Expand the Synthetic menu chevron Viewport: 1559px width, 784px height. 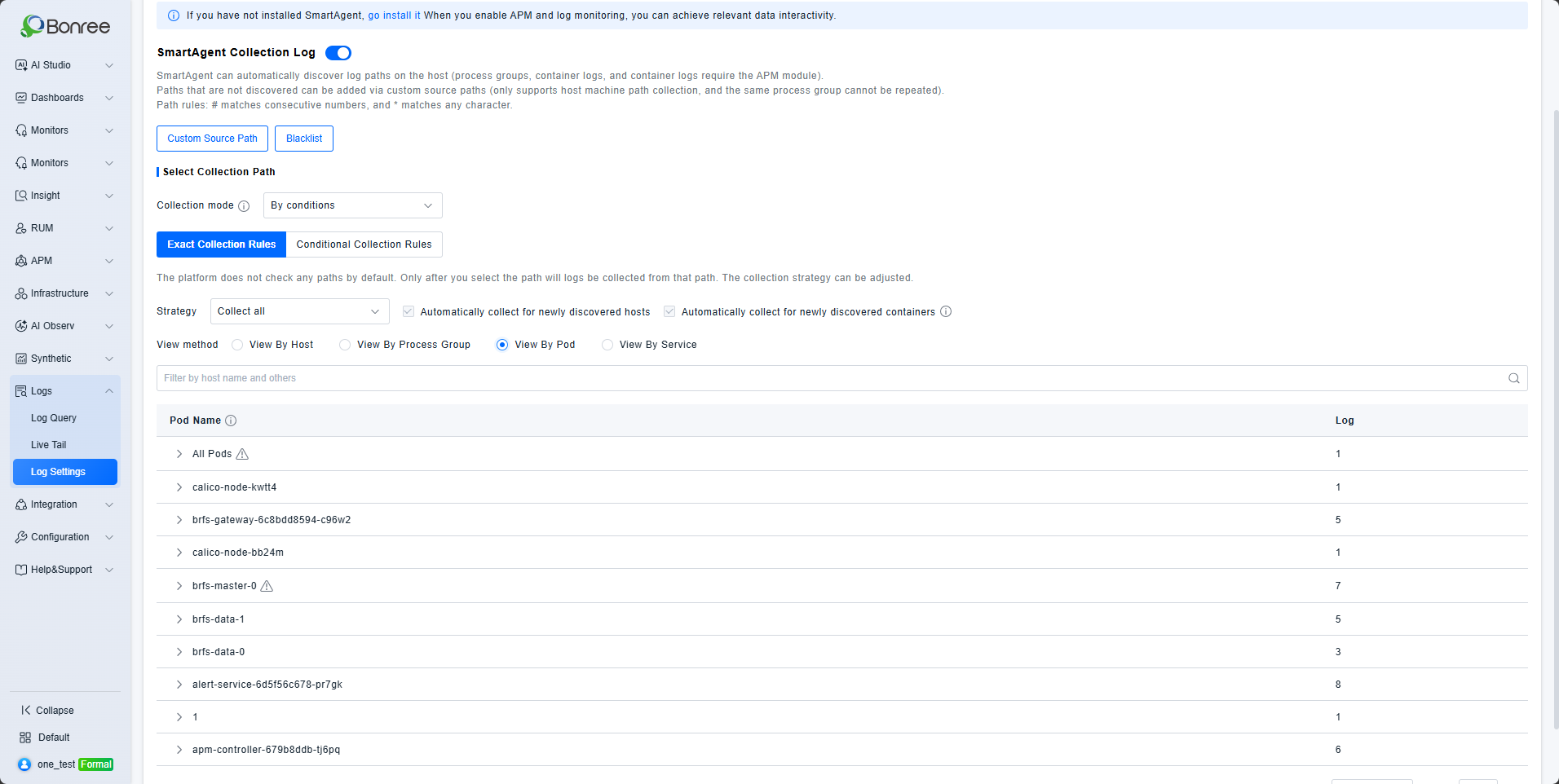(x=109, y=359)
